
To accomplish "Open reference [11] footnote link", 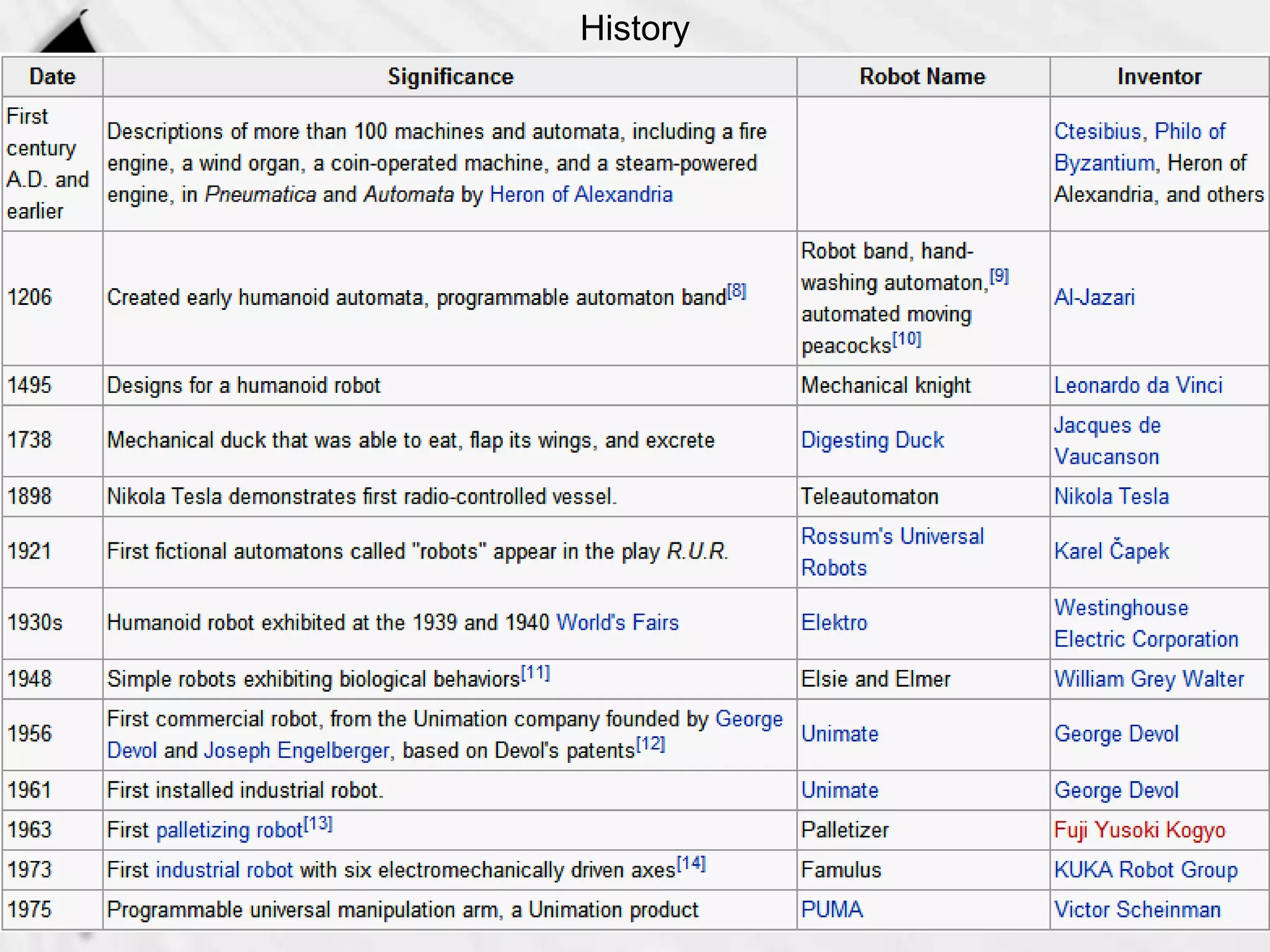I will [x=536, y=672].
